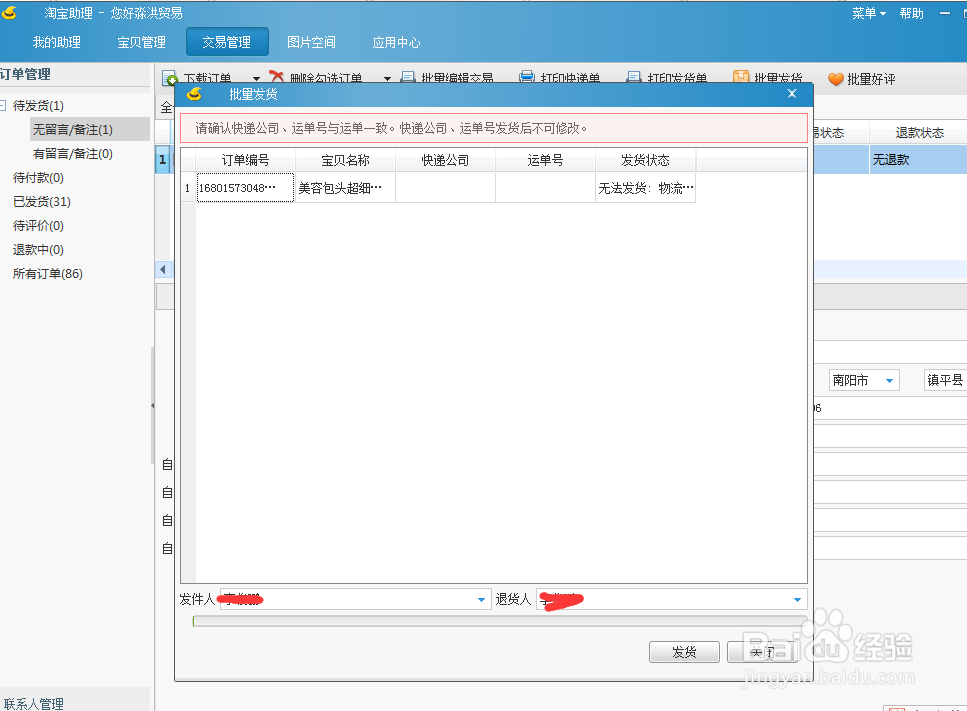The width and height of the screenshot is (967, 711).
Task: Switch to the 图片空间 tab
Action: (311, 42)
